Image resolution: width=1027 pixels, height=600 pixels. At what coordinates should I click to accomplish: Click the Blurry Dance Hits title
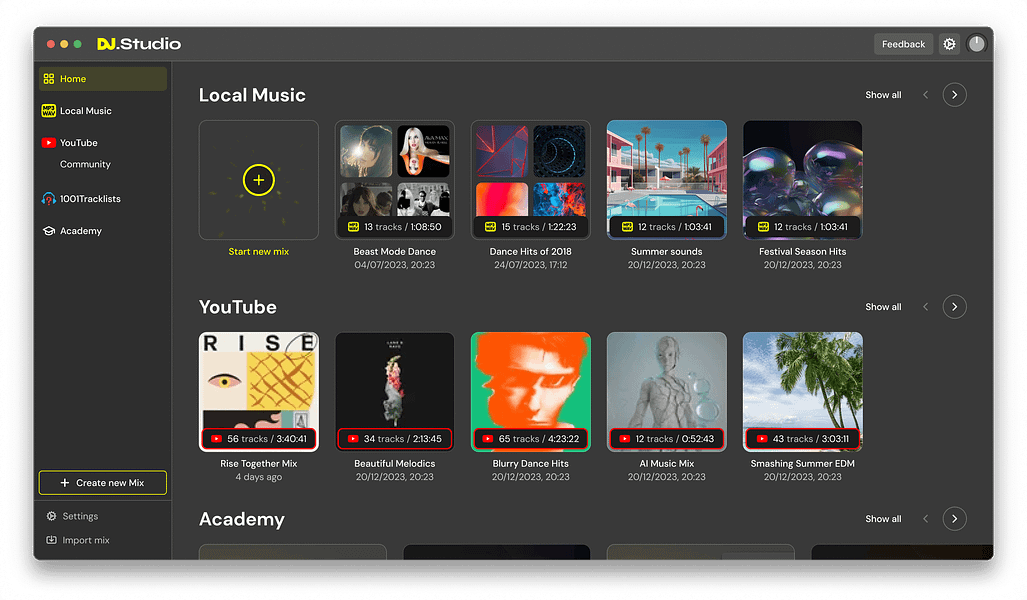click(531, 464)
